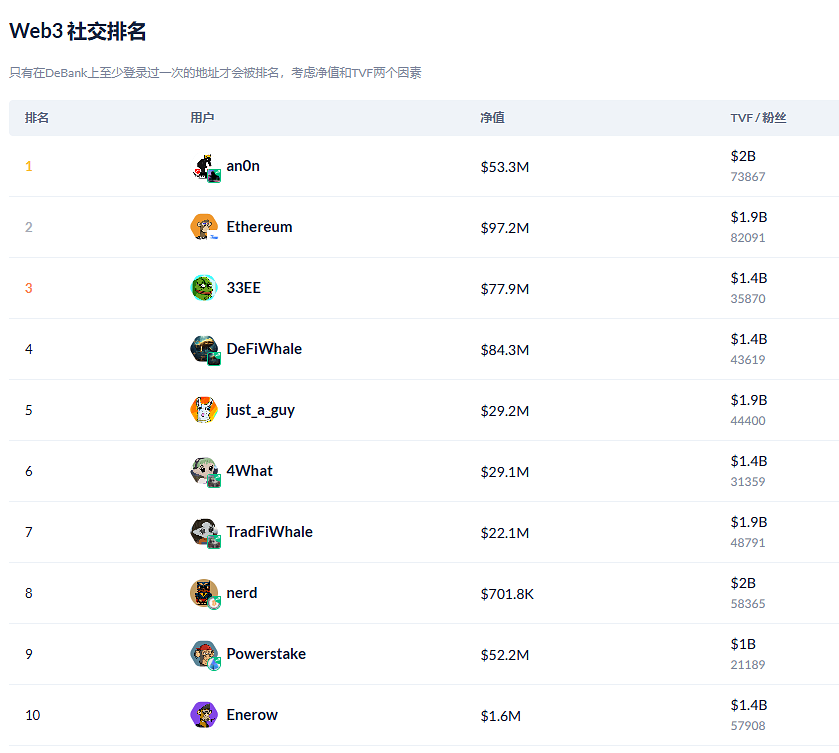Click nerd's profile avatar
The width and height of the screenshot is (839, 753).
(x=204, y=593)
